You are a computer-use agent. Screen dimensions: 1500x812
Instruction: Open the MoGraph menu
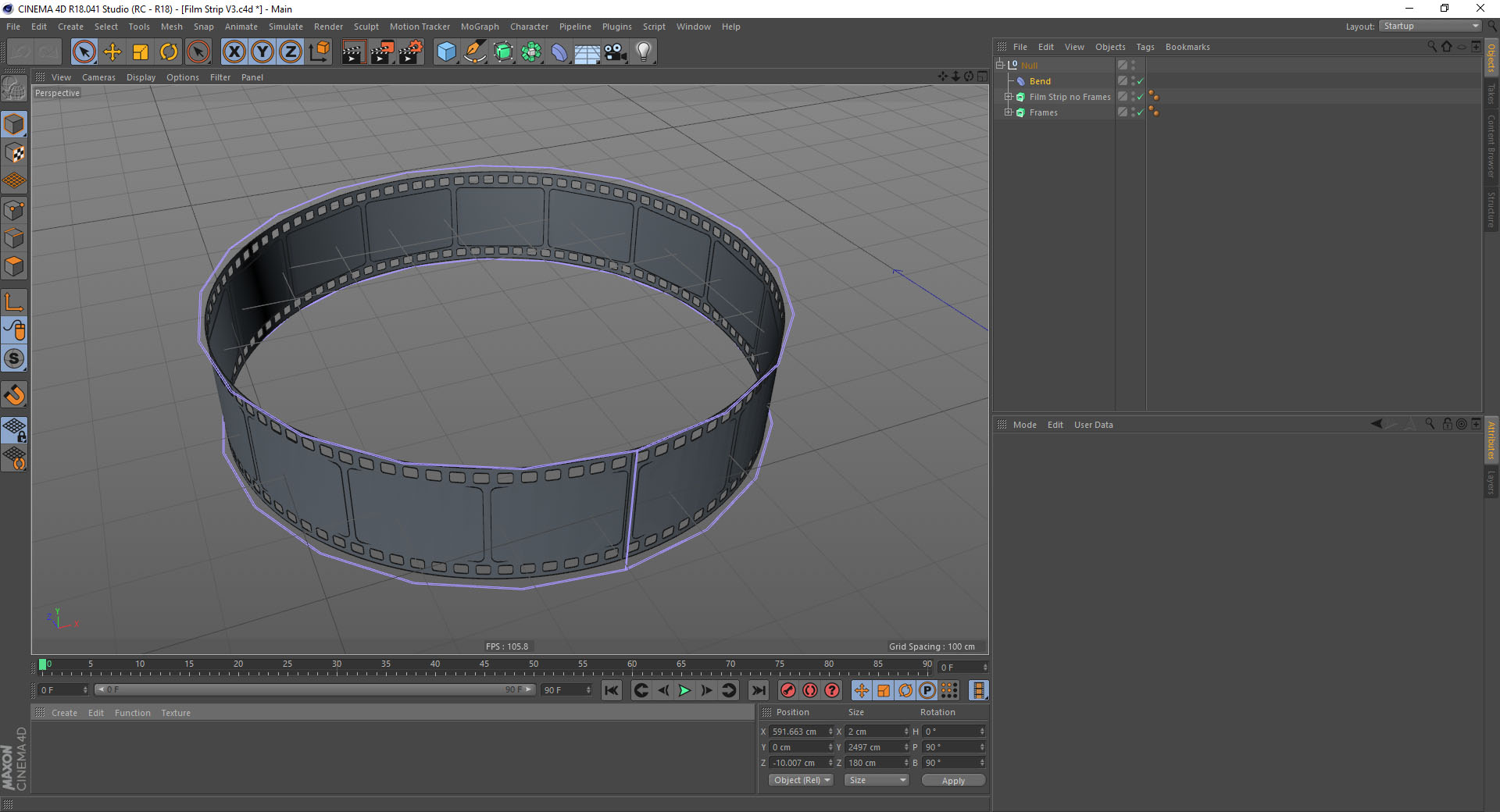click(x=479, y=27)
